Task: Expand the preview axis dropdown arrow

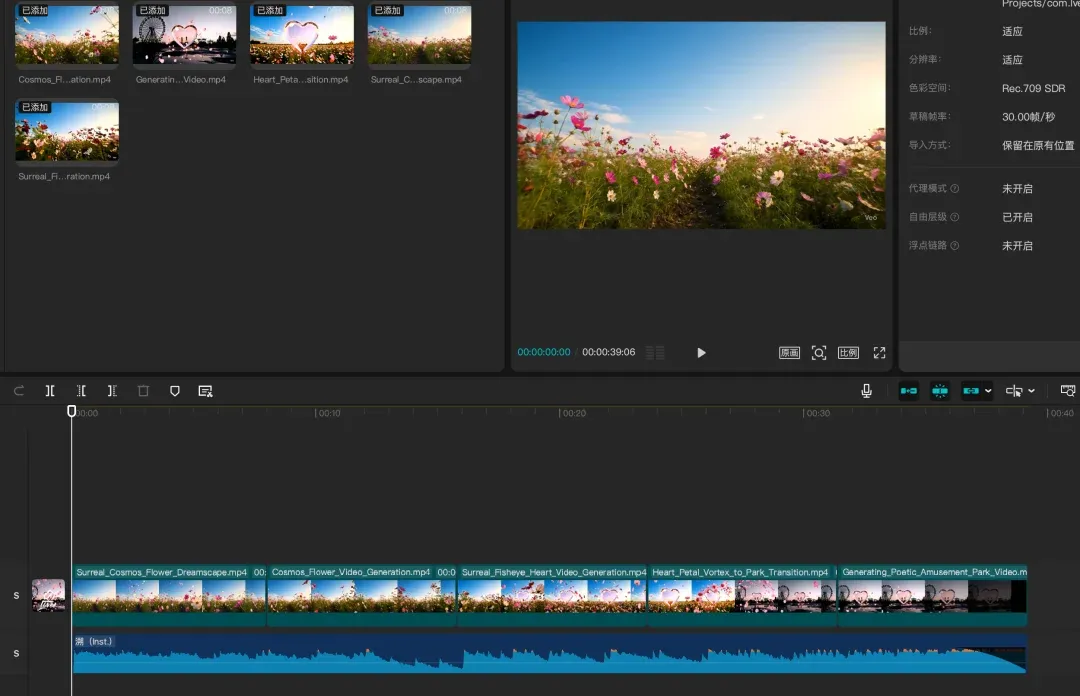Action: 1031,391
